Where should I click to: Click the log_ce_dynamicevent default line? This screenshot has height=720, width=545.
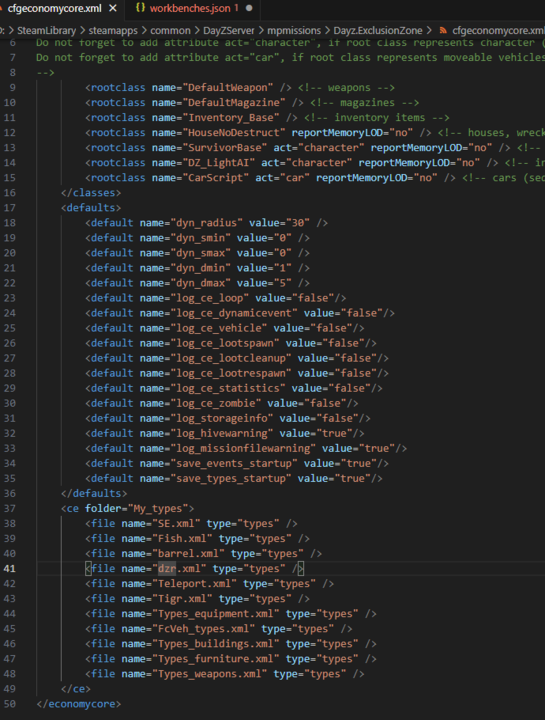240,313
